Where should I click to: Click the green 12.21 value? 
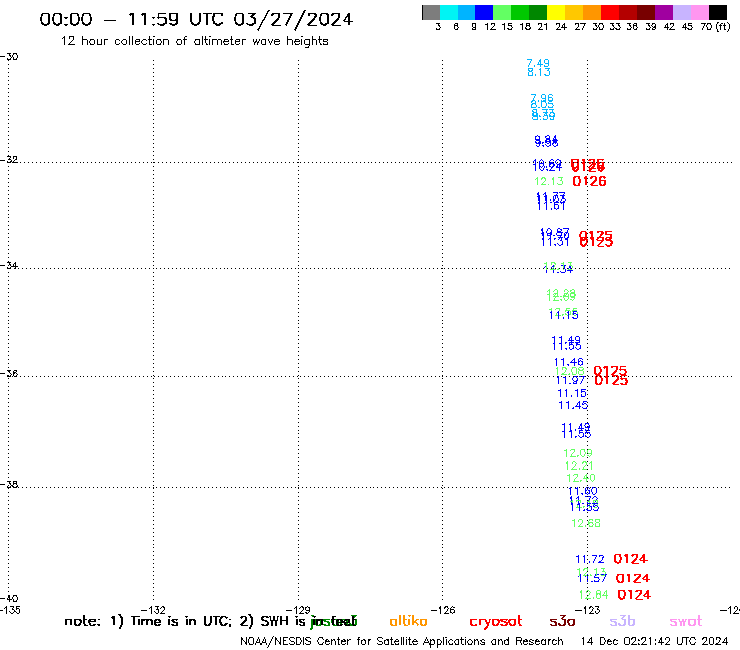pos(579,466)
